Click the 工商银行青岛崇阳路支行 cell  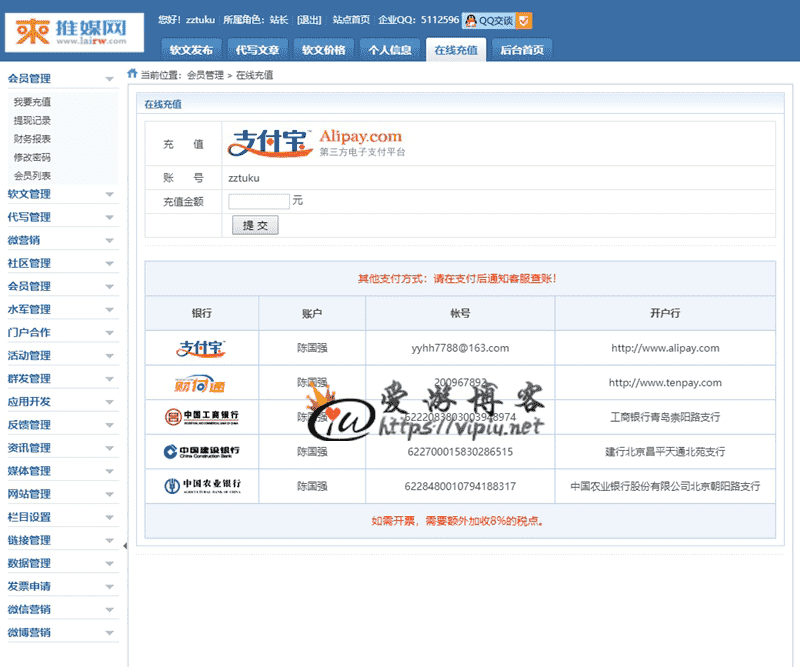665,417
